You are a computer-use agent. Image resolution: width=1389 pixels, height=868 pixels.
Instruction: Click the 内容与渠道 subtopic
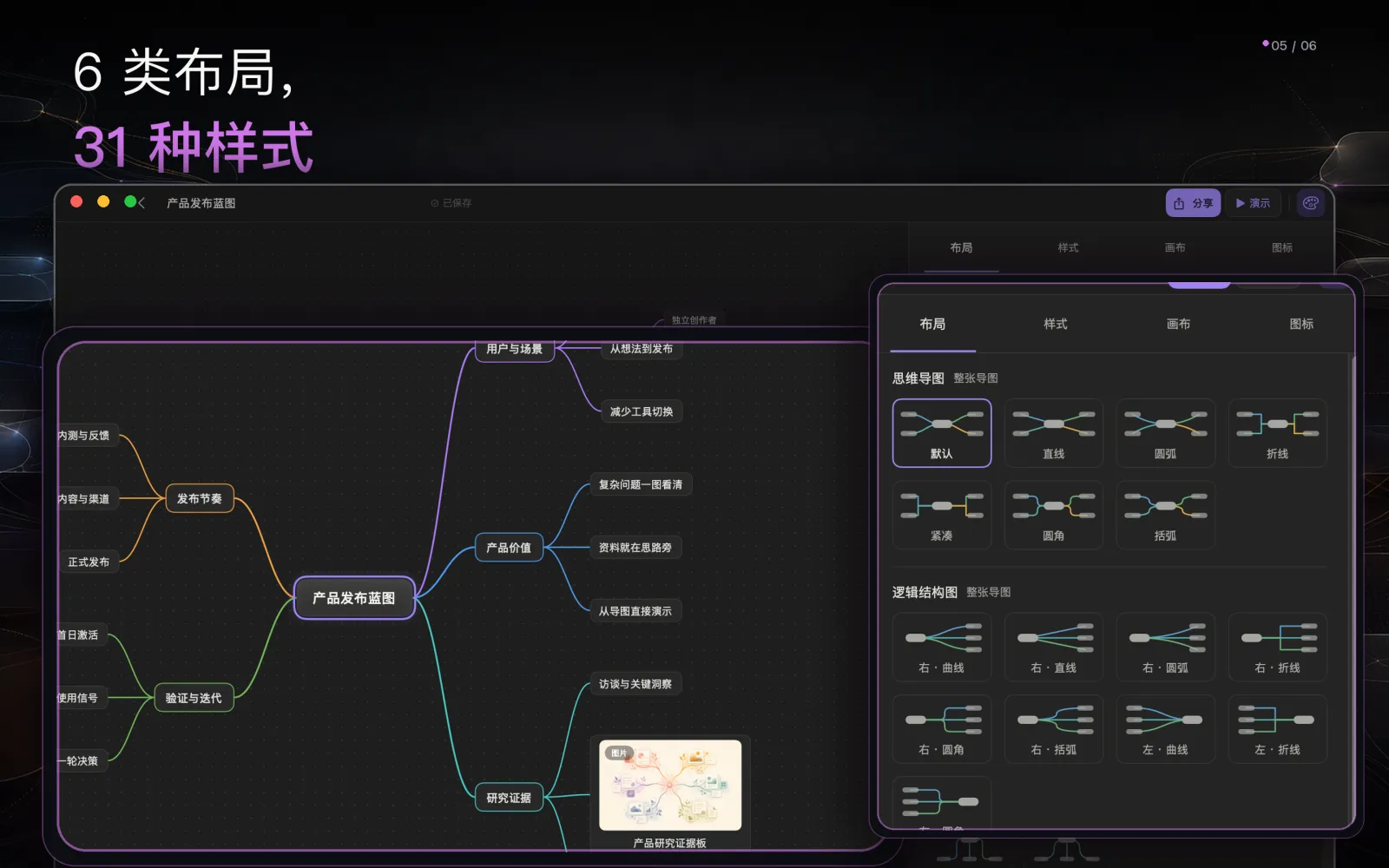[88, 498]
